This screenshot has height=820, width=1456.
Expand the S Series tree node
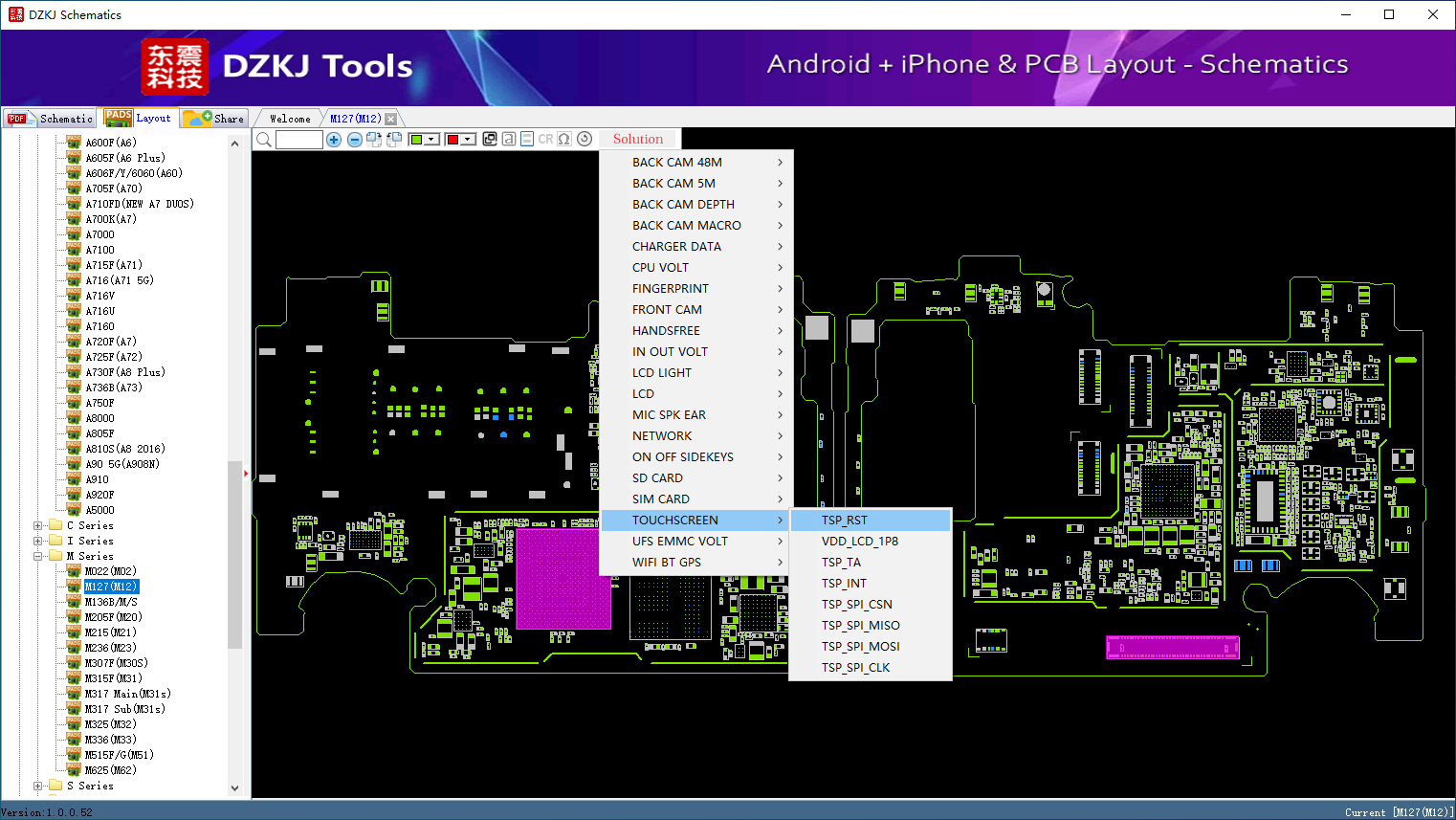coord(38,786)
